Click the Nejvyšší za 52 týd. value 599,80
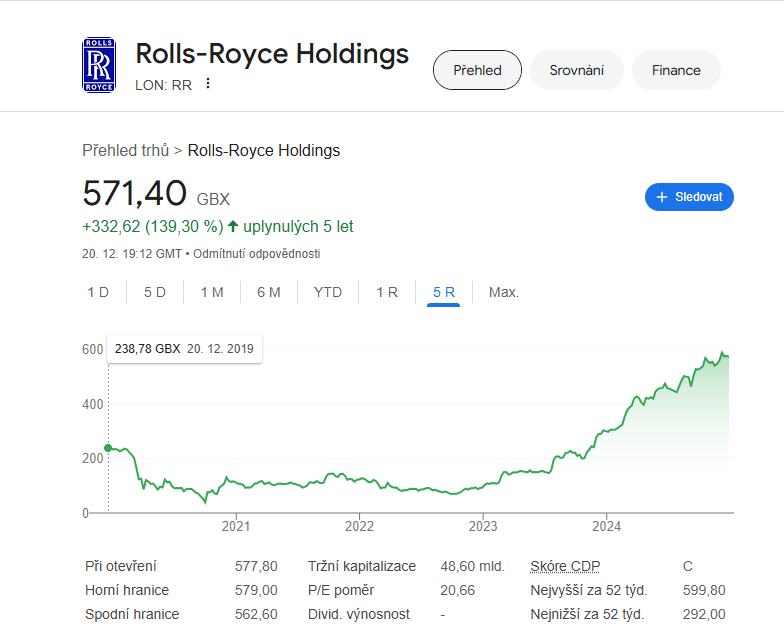The width and height of the screenshot is (784, 635). coord(704,590)
